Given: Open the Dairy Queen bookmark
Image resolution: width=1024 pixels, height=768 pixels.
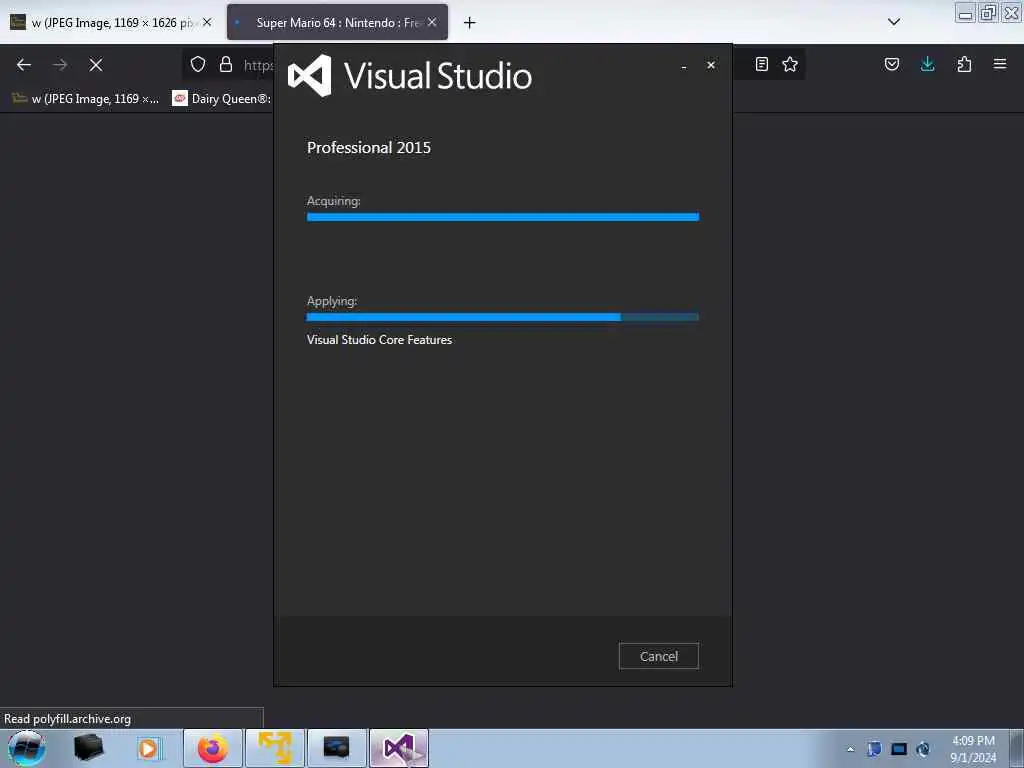Looking at the screenshot, I should (x=221, y=99).
